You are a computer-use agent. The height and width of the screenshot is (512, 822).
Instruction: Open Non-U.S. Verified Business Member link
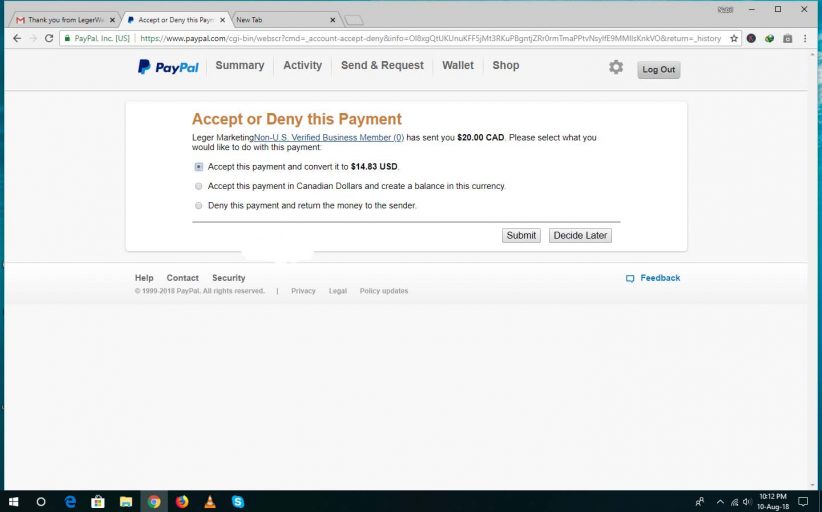tap(329, 138)
